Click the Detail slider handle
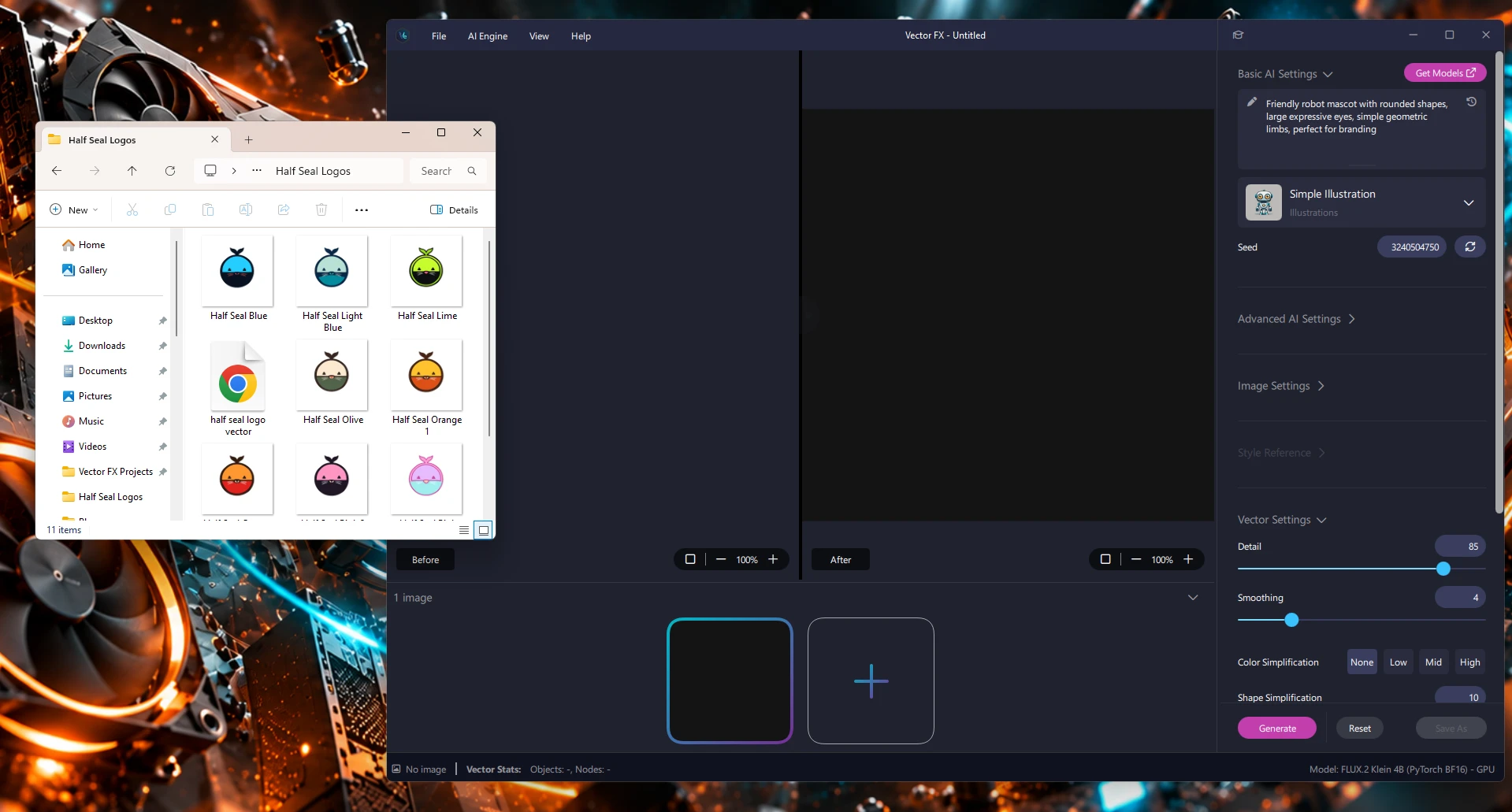 click(1443, 569)
